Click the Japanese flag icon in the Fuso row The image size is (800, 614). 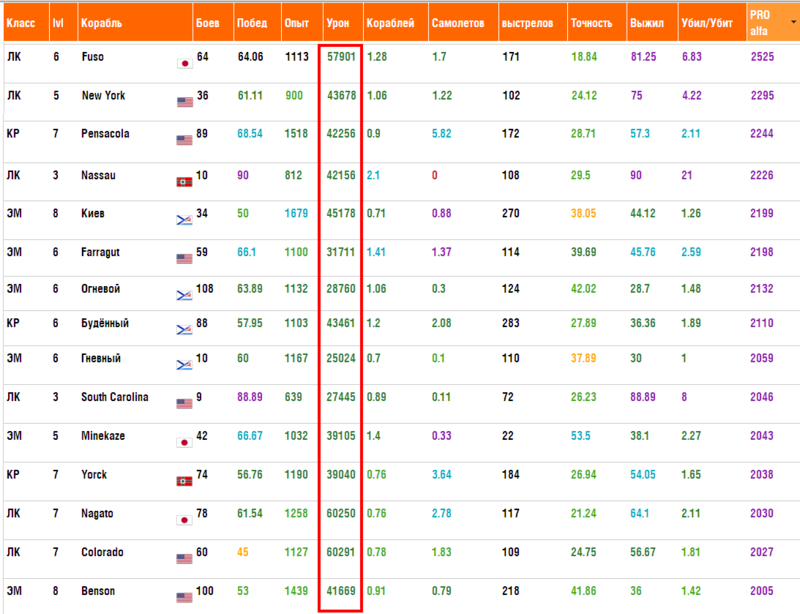[x=185, y=63]
